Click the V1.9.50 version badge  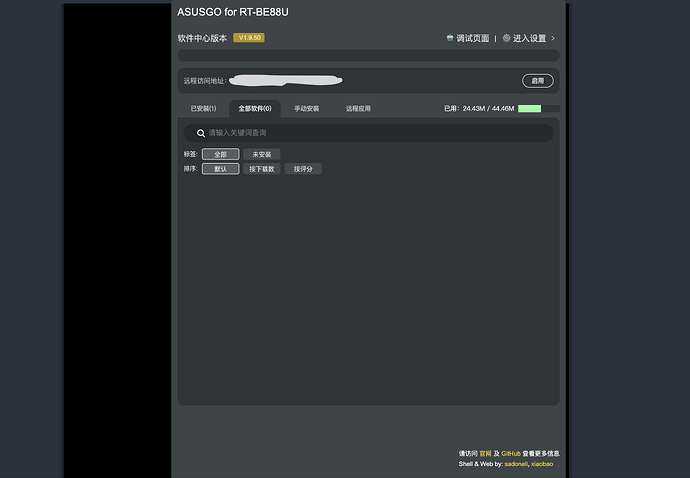[249, 38]
